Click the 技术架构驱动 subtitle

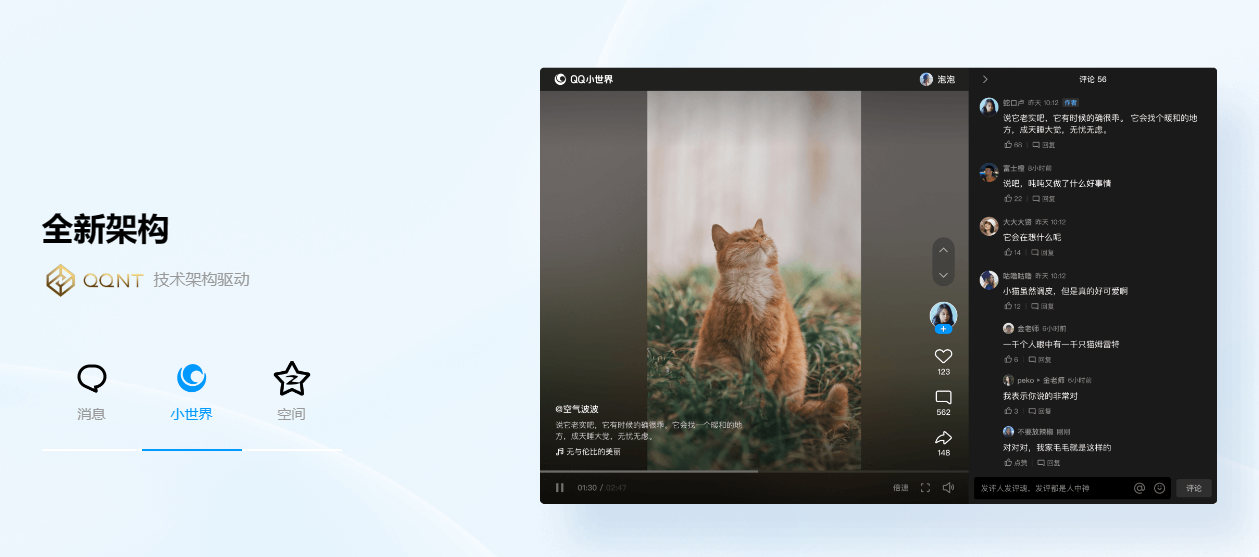(x=201, y=280)
